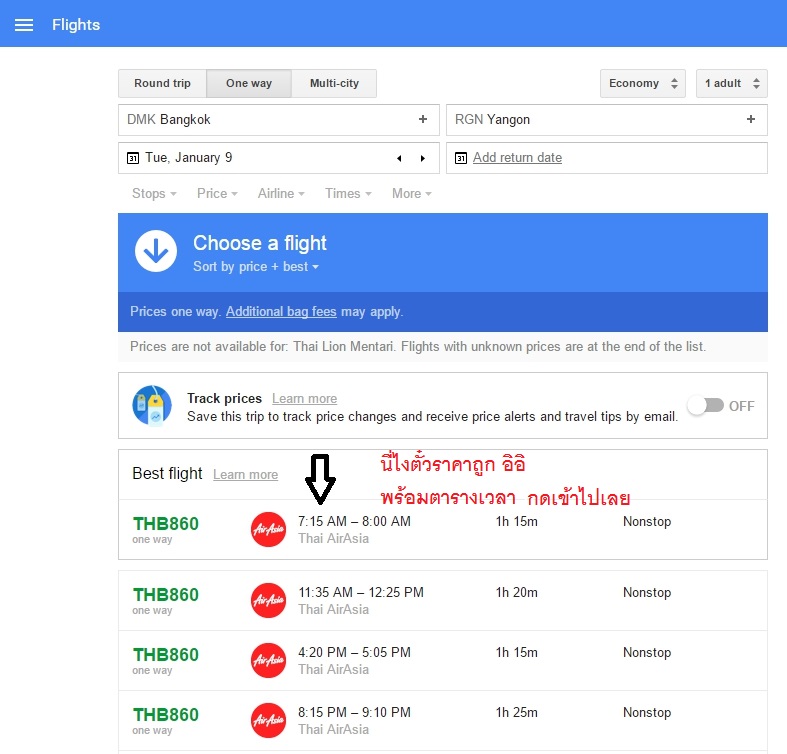Click Learn more beside Track prices
Viewport: 787px width, 754px height.
[305, 399]
